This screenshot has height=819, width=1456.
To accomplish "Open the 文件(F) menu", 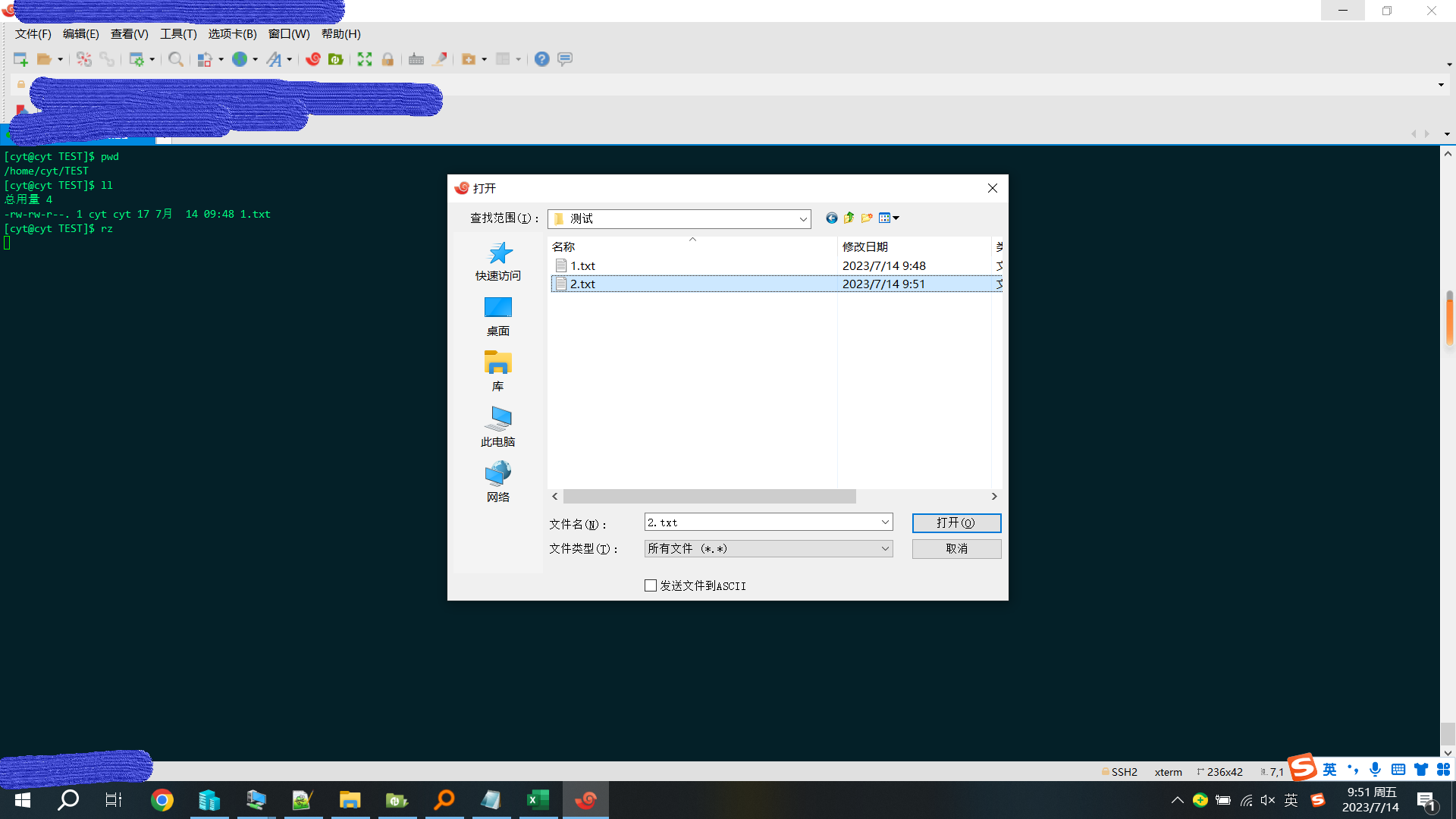I will click(33, 34).
